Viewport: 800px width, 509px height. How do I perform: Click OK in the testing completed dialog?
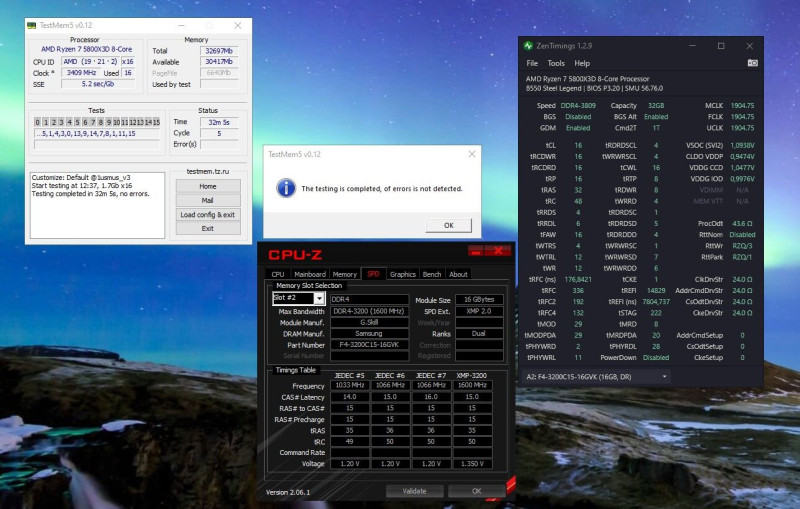(448, 225)
